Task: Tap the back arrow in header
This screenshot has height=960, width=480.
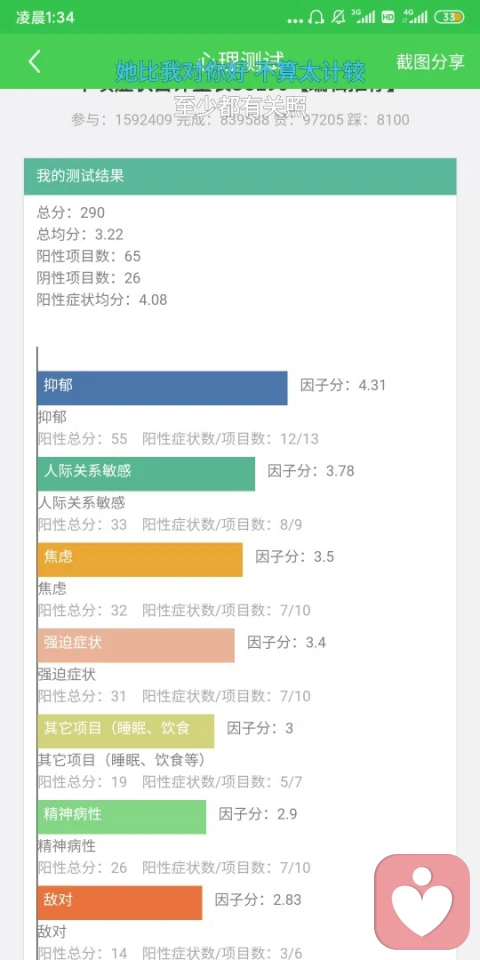Action: tap(35, 61)
